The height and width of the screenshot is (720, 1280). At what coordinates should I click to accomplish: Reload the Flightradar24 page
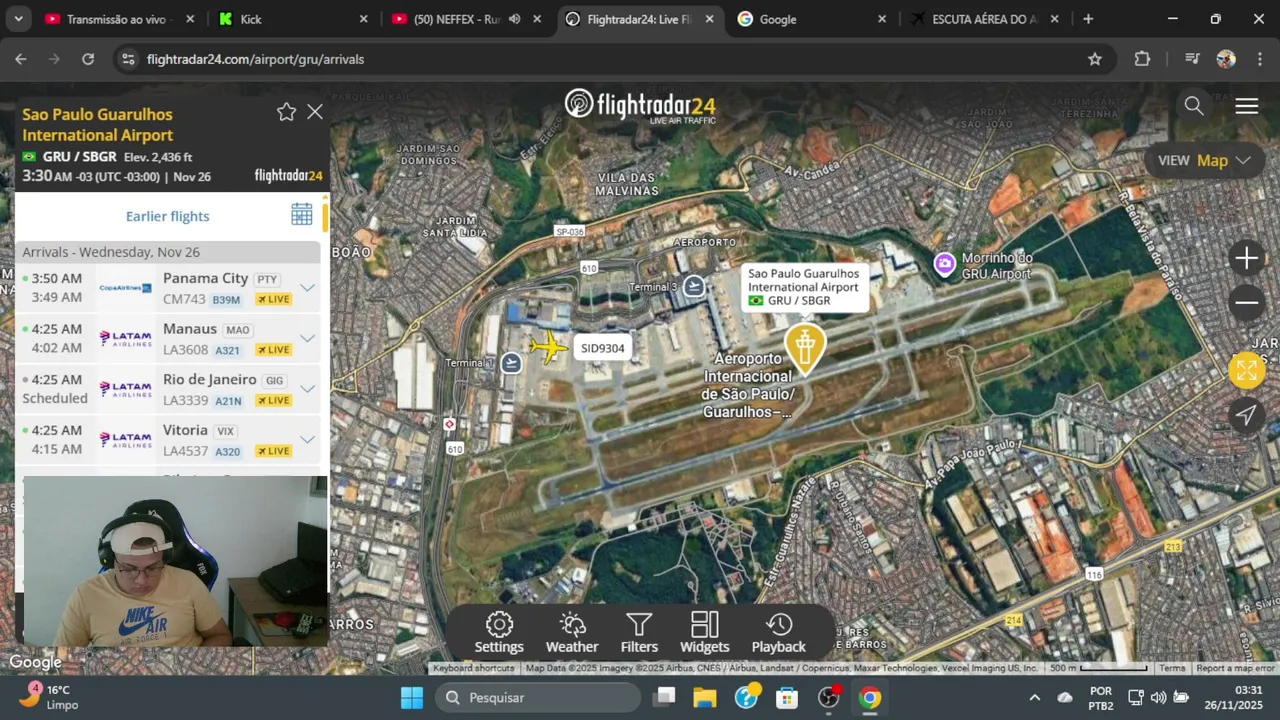(x=88, y=59)
